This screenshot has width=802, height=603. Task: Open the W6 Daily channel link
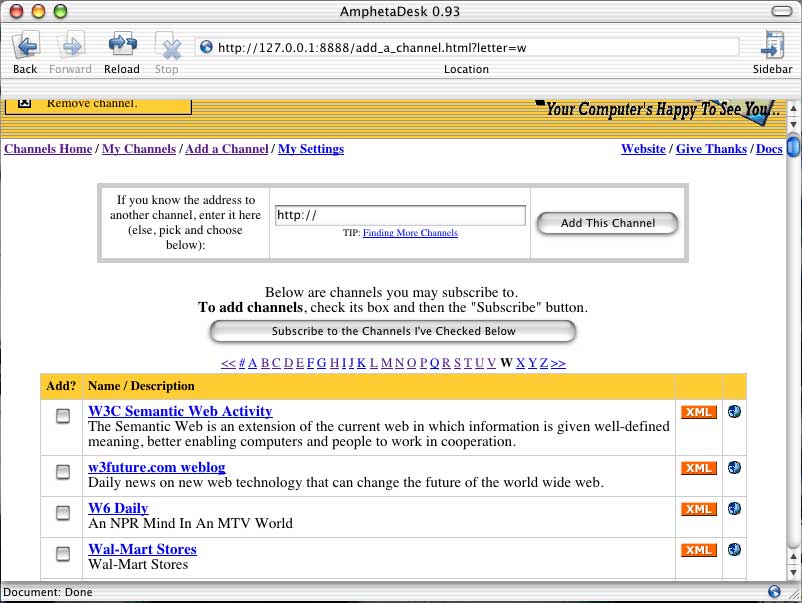[118, 508]
